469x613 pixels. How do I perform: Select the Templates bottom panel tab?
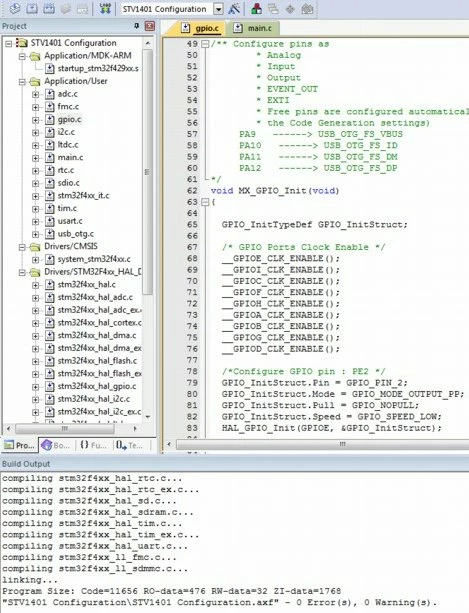click(x=130, y=445)
